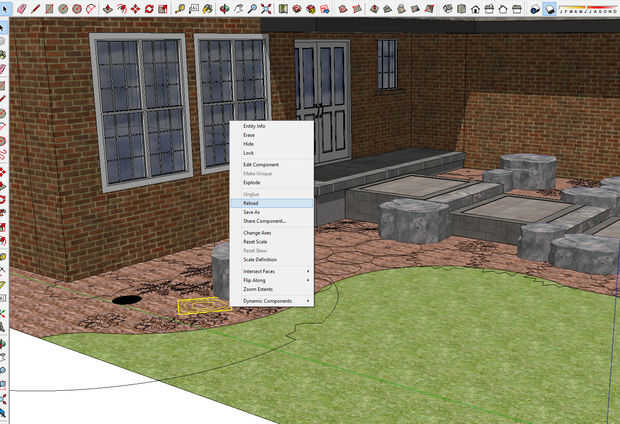Choose the Move tool with red arrows

(x=136, y=9)
